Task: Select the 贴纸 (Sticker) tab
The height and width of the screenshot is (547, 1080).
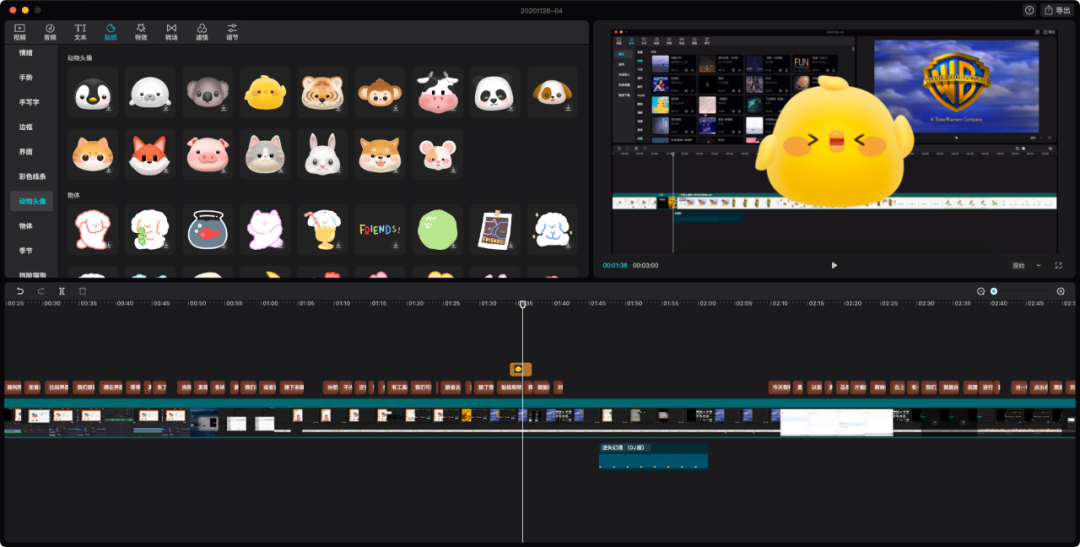Action: (110, 32)
